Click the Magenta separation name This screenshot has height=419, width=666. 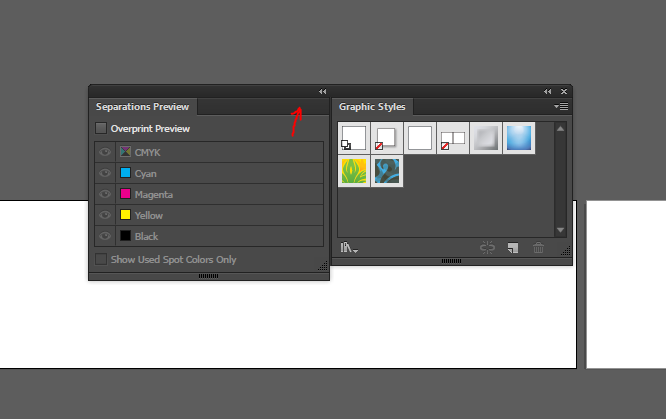click(154, 194)
